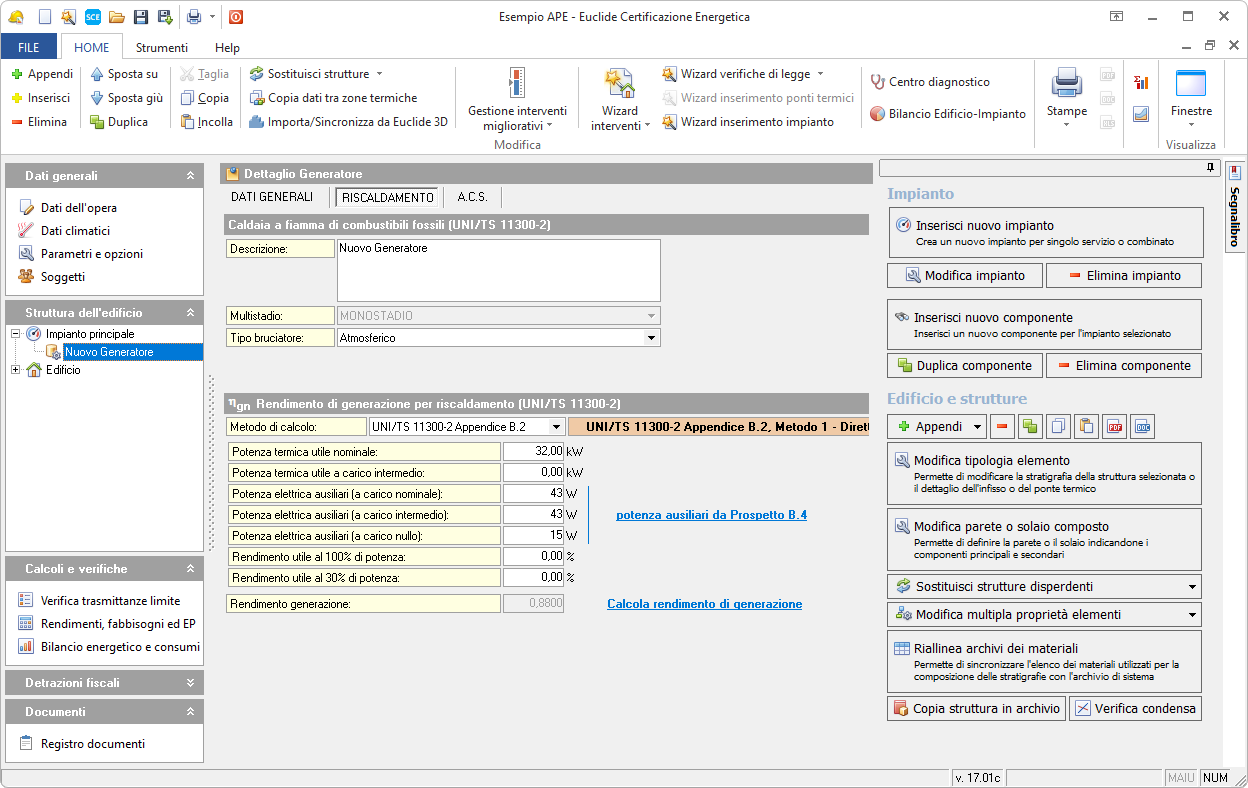Click the red minus icon next to Appendi
Screen dimensions: 1248x788
(x=1003, y=427)
